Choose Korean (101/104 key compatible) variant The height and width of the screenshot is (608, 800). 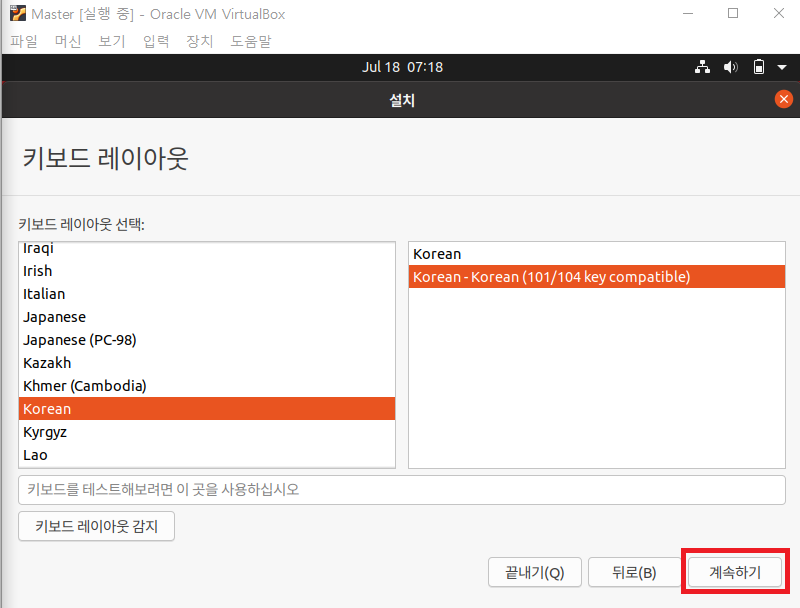coord(596,276)
